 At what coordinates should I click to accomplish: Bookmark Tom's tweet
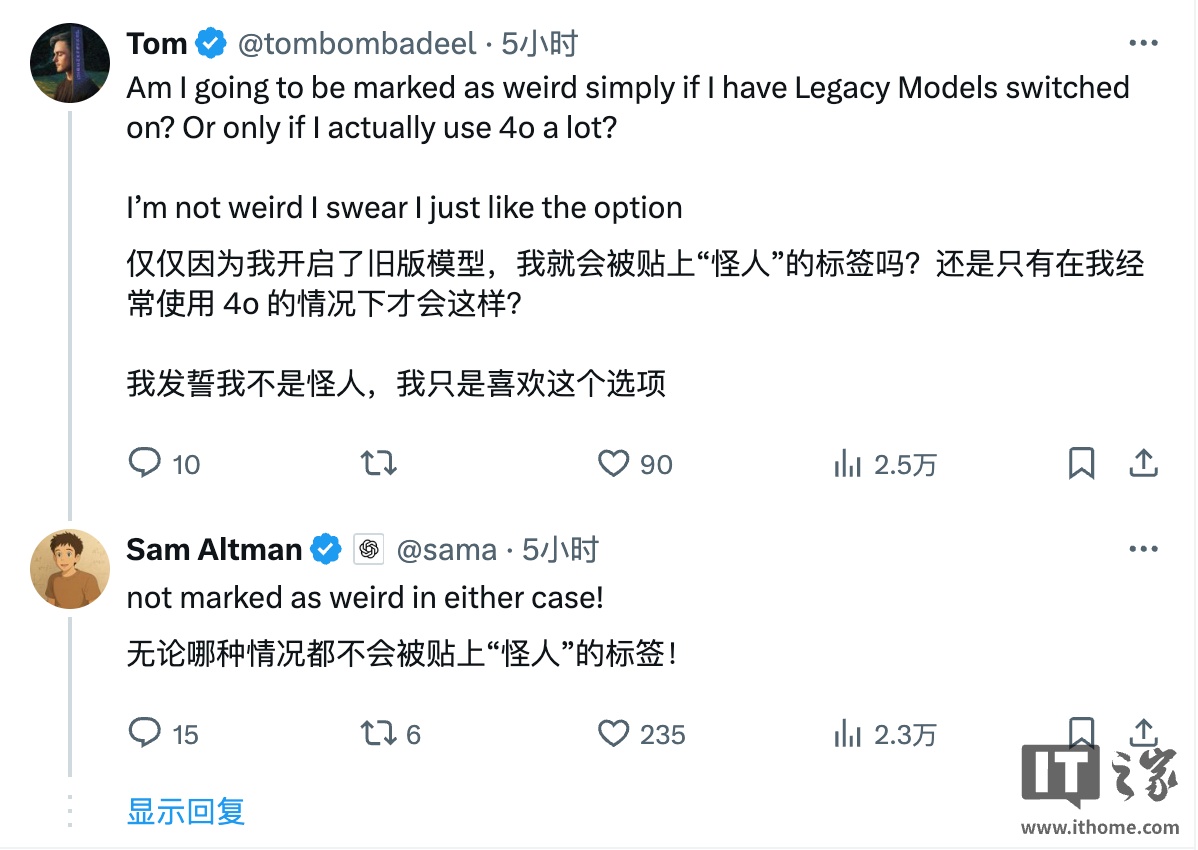pyautogui.click(x=1081, y=463)
